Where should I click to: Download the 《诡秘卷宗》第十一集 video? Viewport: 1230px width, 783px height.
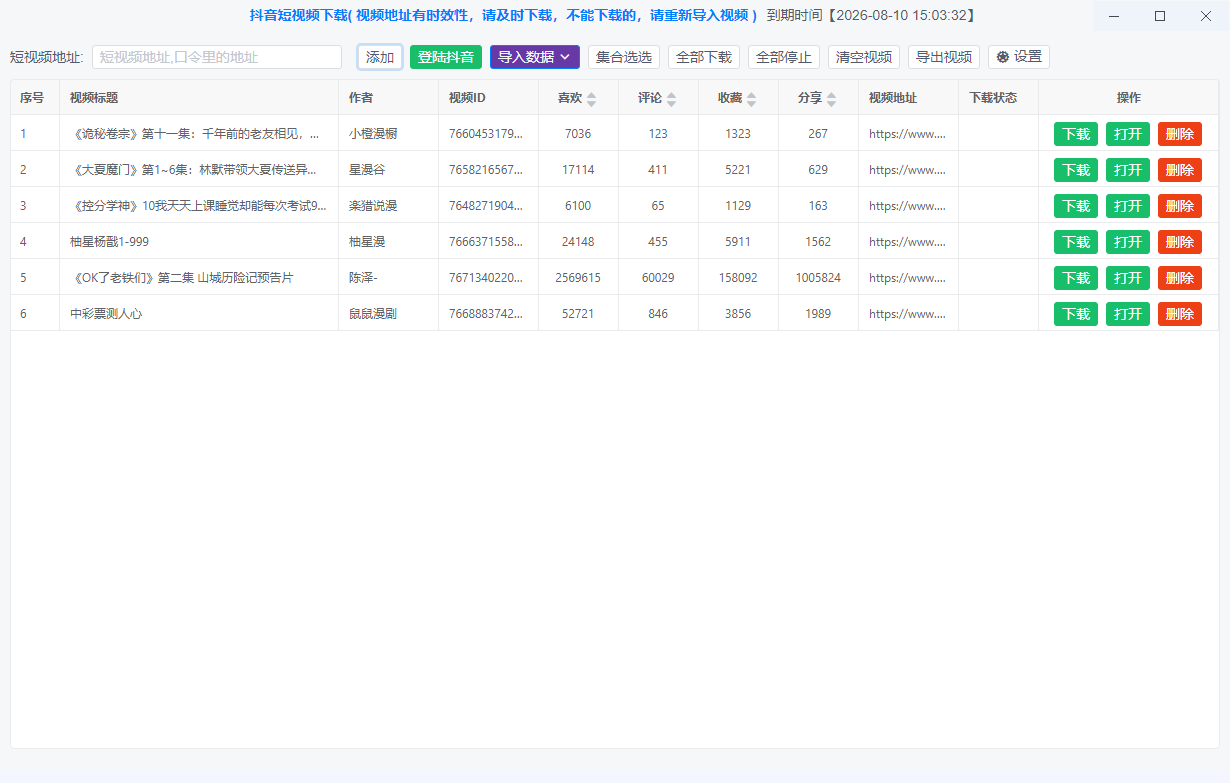pyautogui.click(x=1076, y=134)
